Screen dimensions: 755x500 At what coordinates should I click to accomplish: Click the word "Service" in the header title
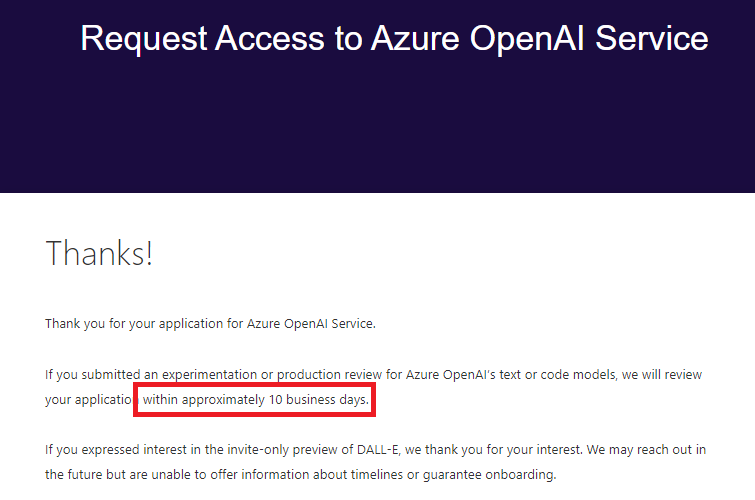click(x=651, y=38)
